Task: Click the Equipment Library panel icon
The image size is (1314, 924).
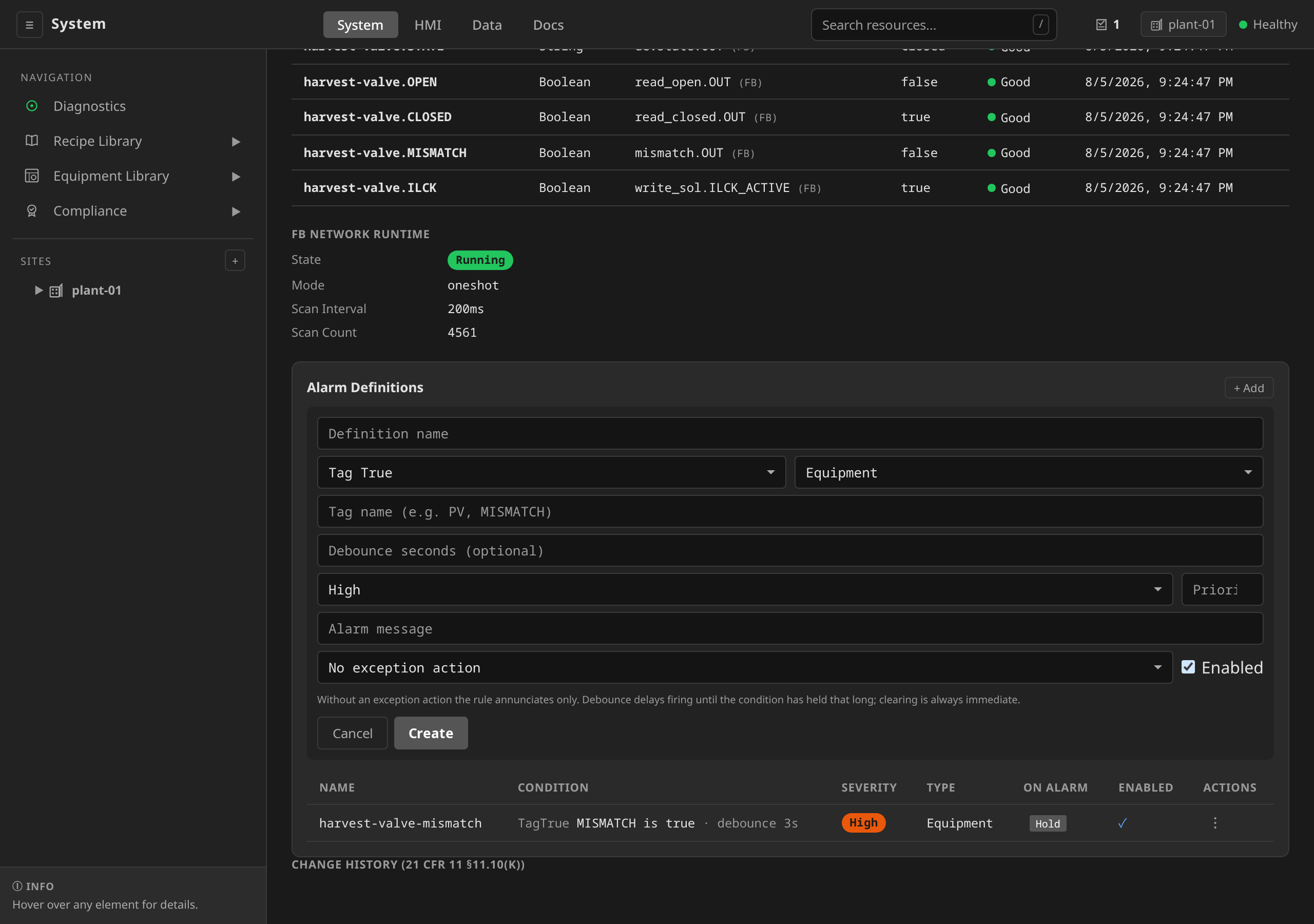Action: point(32,176)
